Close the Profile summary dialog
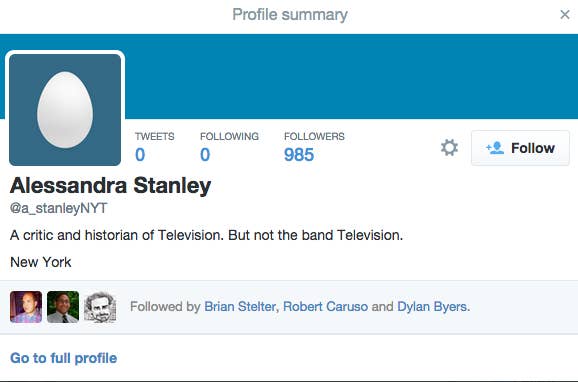 point(565,14)
